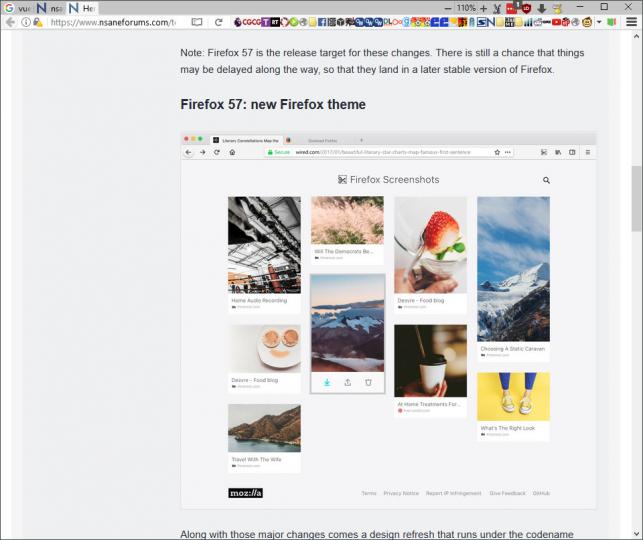Click the pink grass field thumbnail
The height and width of the screenshot is (540, 643).
pyautogui.click(x=347, y=220)
